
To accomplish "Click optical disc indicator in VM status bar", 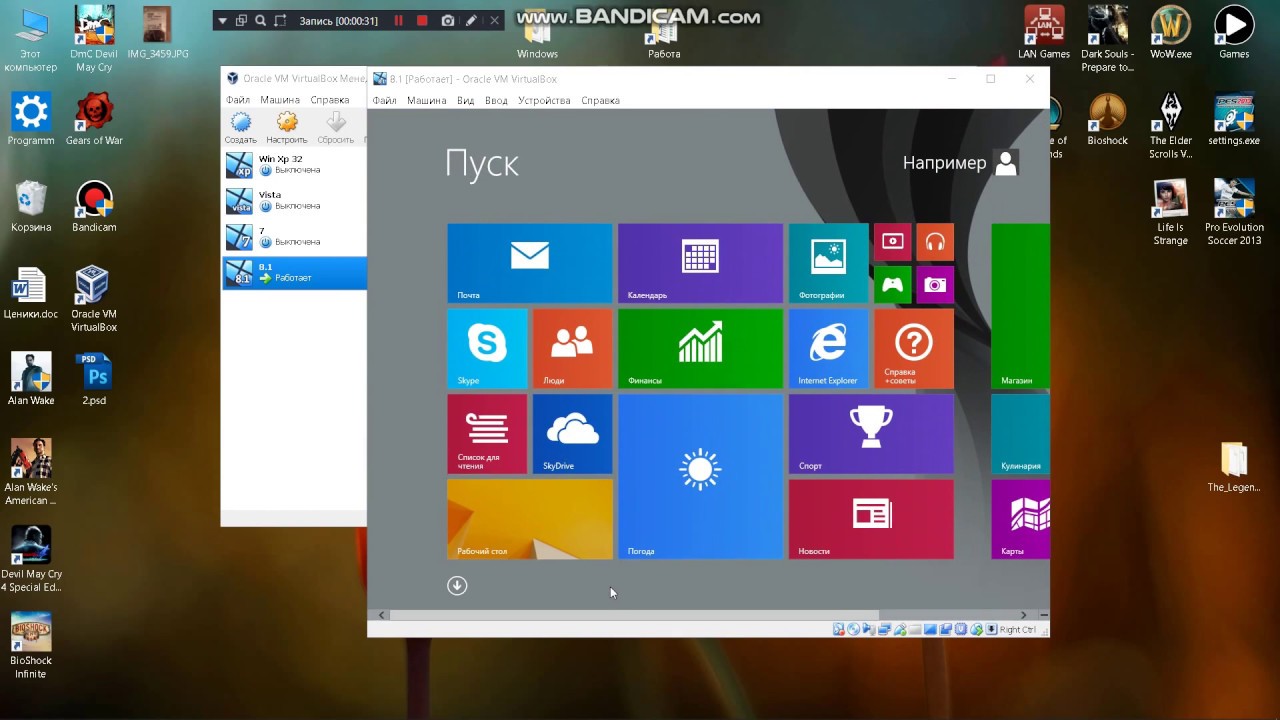I will (x=853, y=629).
